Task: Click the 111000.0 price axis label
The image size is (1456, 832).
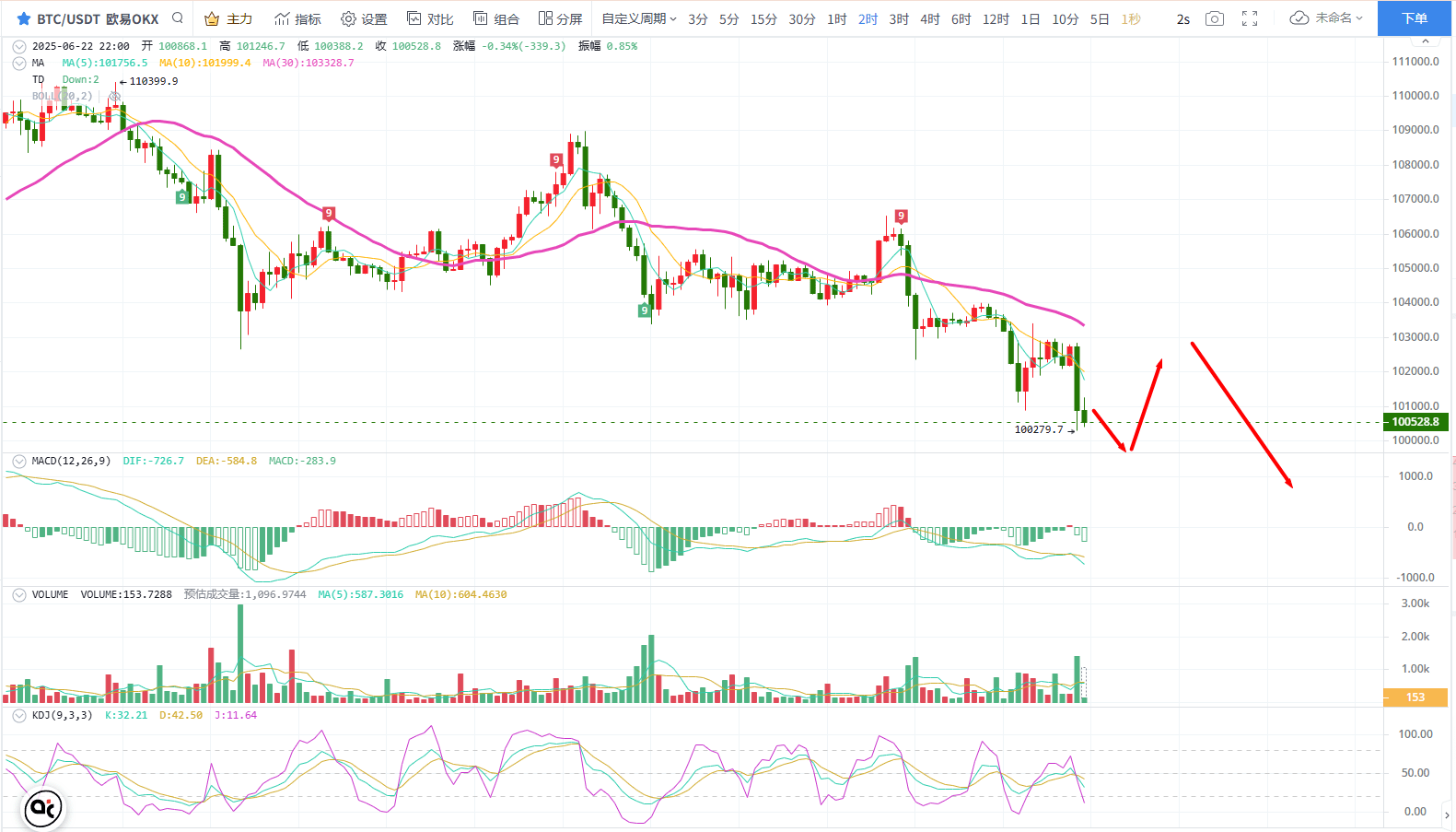Action: coord(1415,61)
